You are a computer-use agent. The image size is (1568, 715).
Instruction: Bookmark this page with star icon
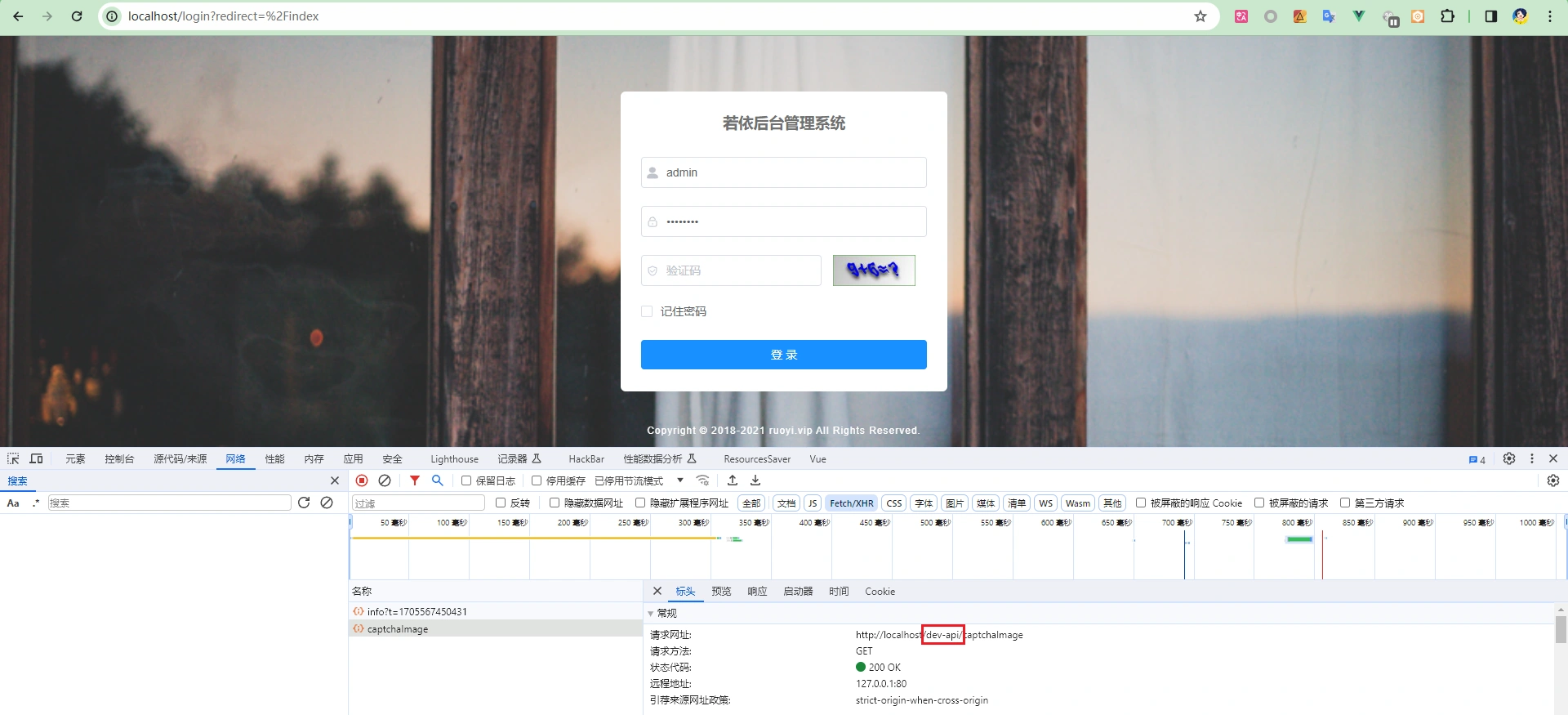[x=1200, y=16]
